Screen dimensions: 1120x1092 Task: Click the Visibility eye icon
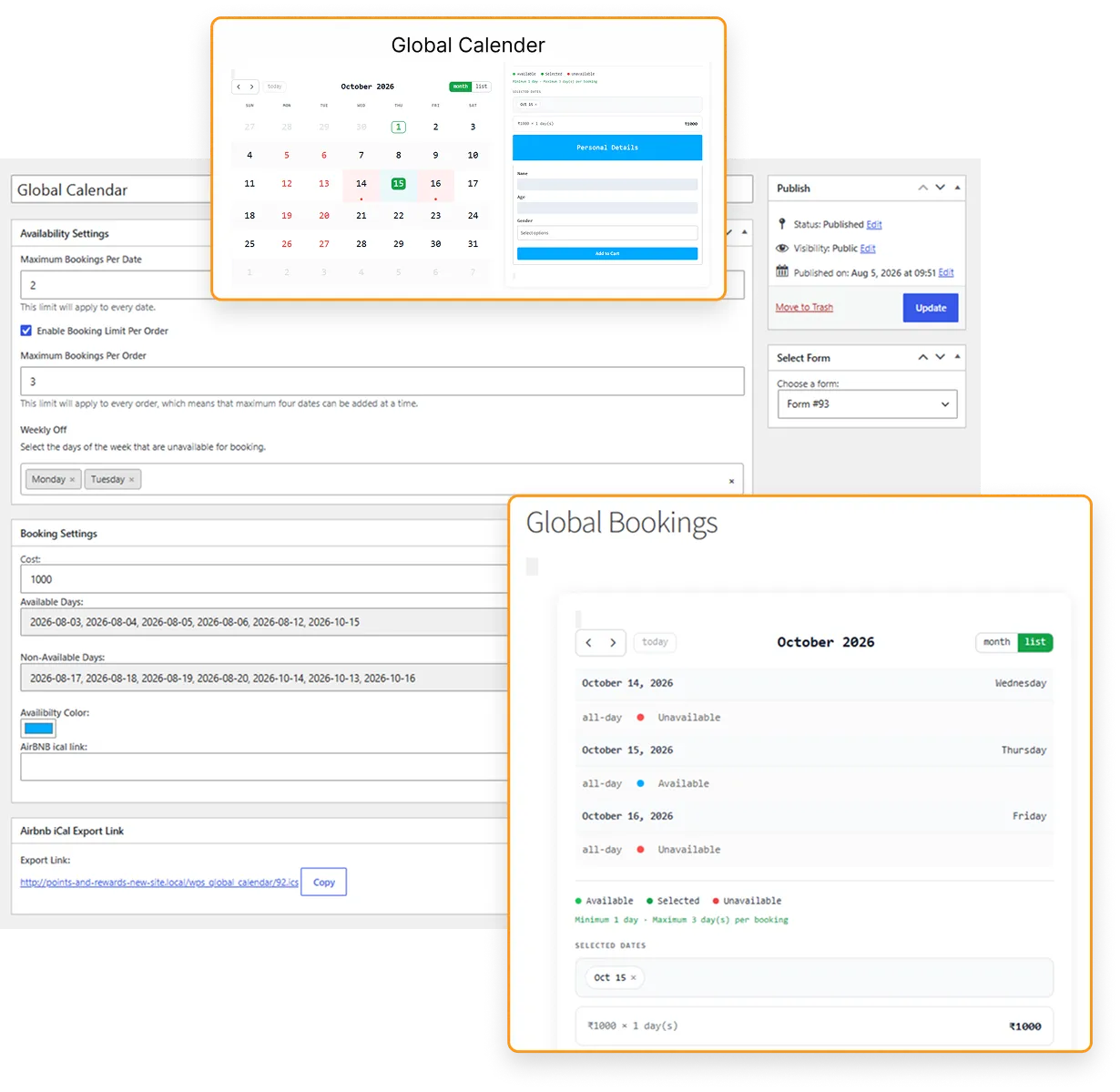(782, 248)
